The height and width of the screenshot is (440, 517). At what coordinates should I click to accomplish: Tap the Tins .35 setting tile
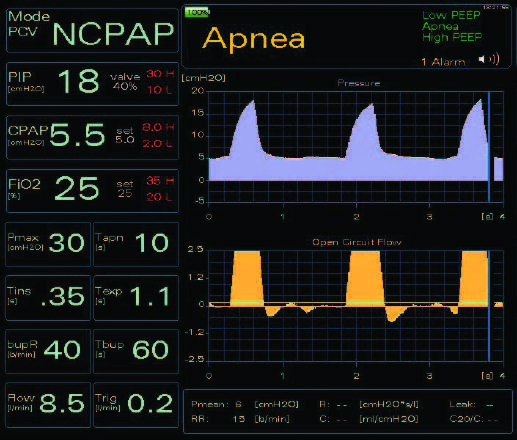pyautogui.click(x=48, y=298)
